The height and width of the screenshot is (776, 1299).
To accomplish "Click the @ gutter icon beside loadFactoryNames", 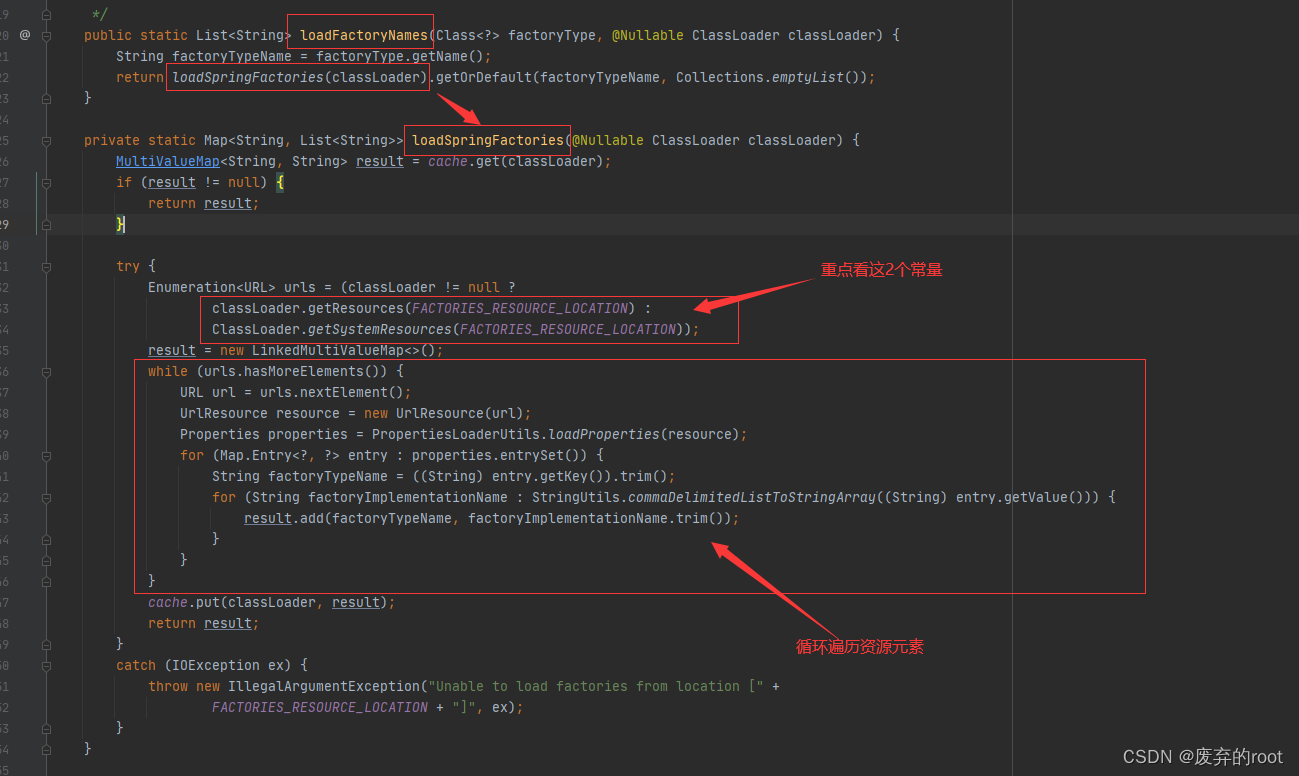I will (25, 35).
